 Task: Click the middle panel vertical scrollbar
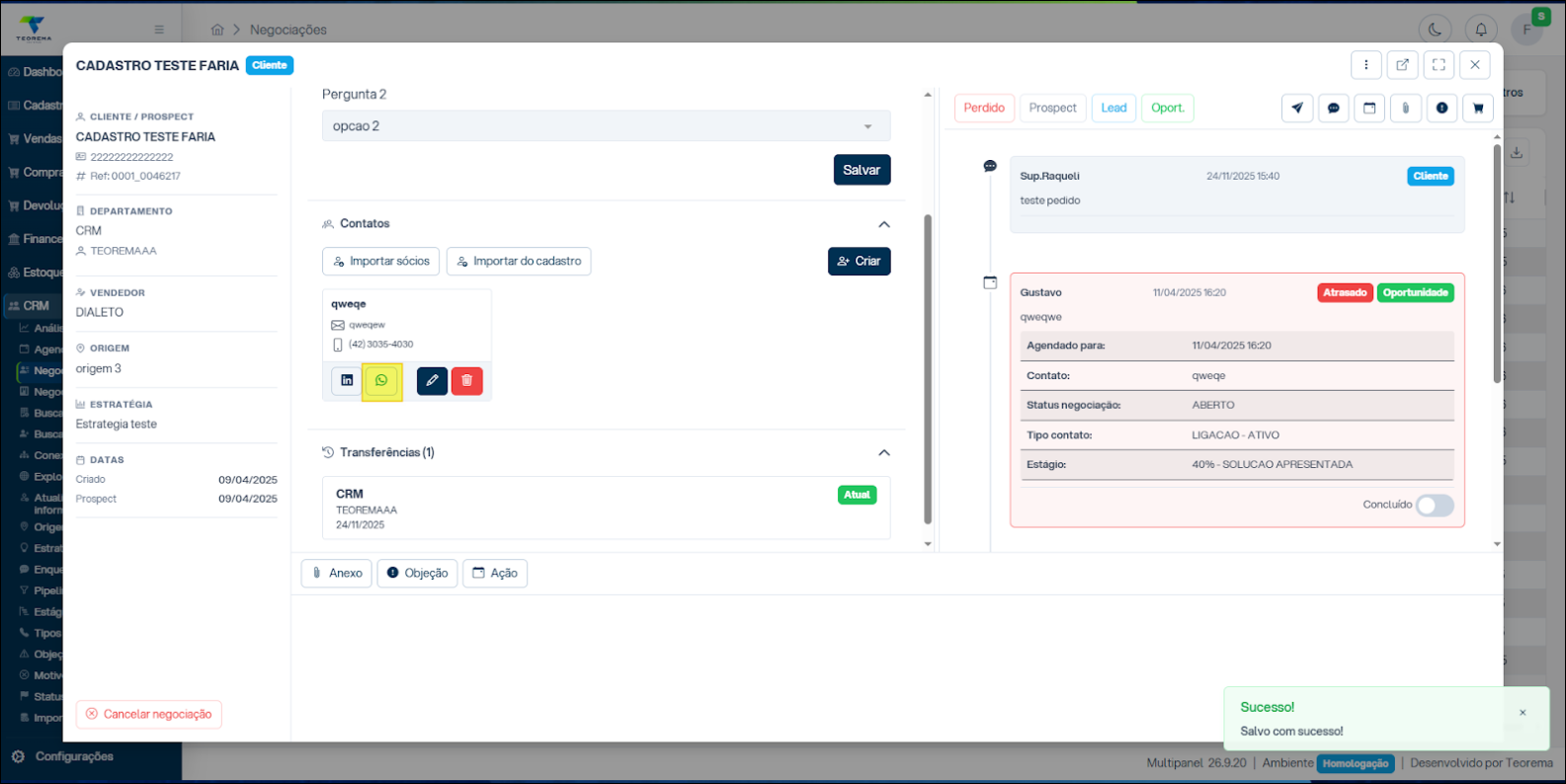point(928,369)
